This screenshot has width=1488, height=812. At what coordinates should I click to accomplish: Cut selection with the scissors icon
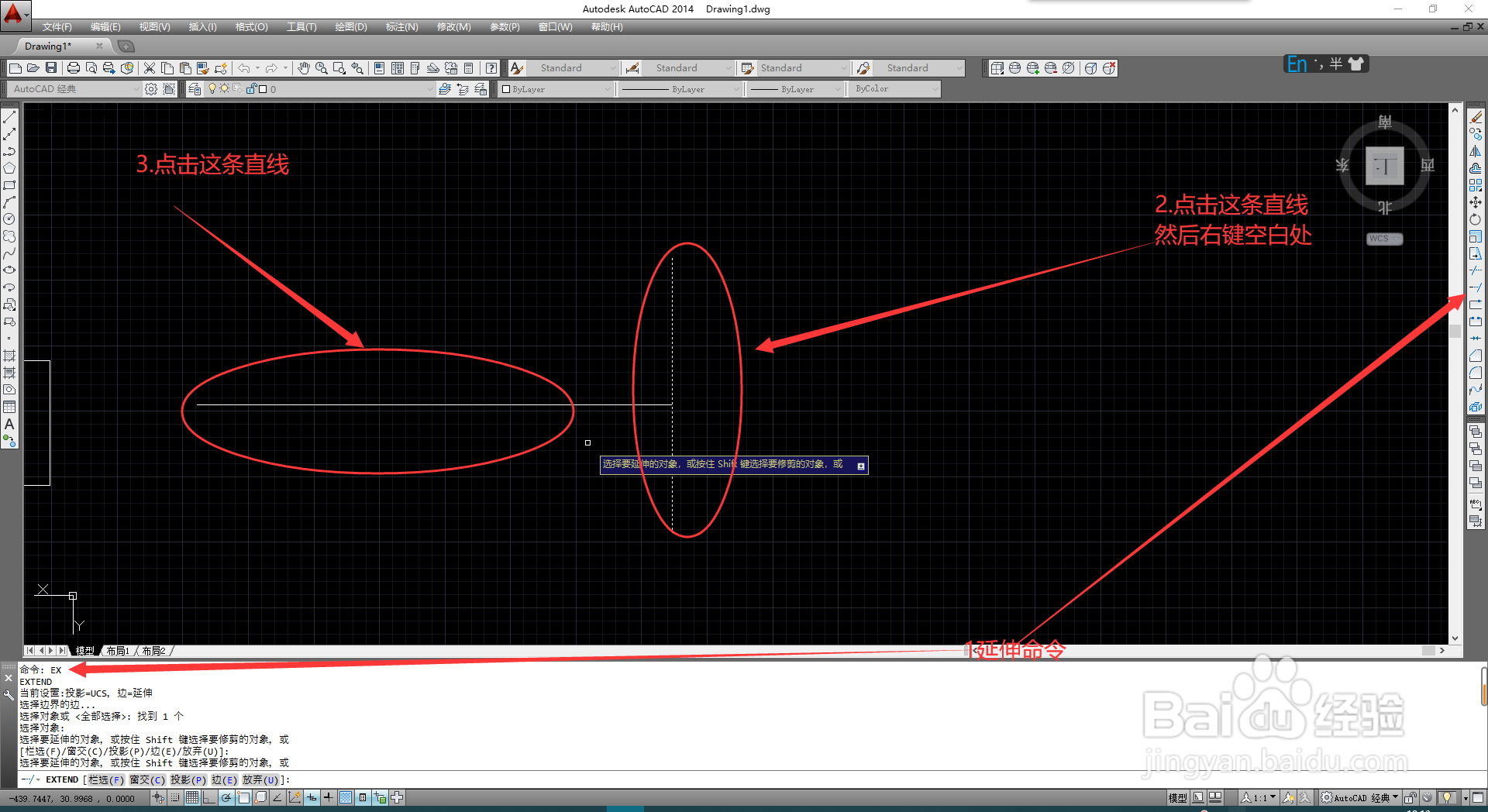pyautogui.click(x=150, y=68)
